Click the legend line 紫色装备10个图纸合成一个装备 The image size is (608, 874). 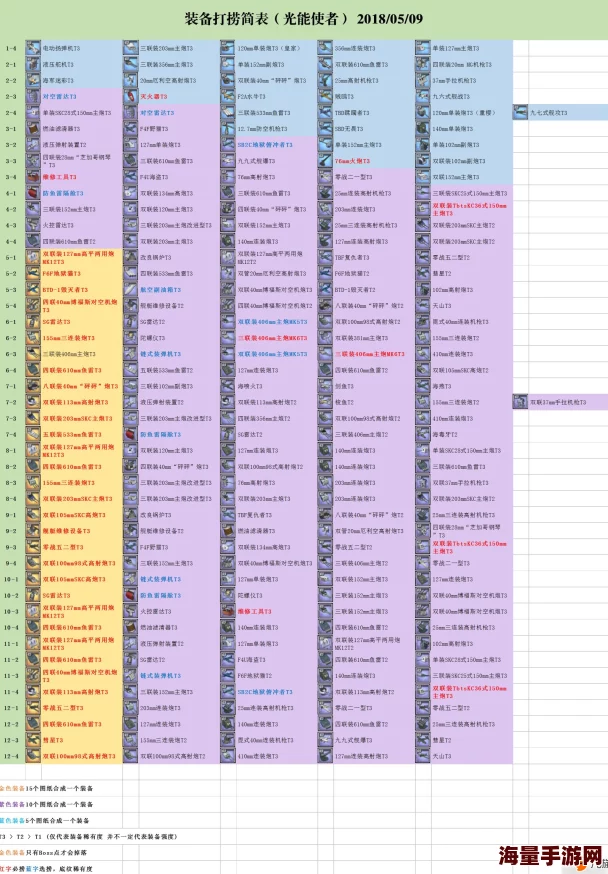click(x=45, y=804)
